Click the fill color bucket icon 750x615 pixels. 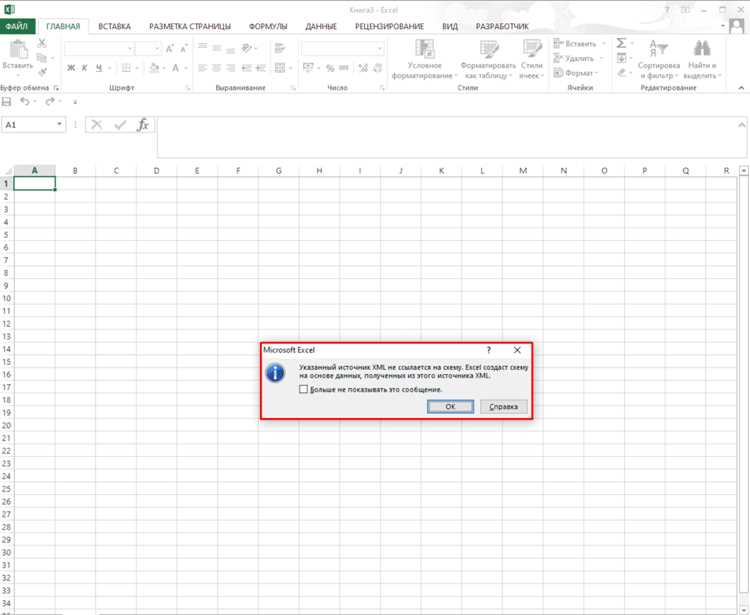(x=154, y=68)
